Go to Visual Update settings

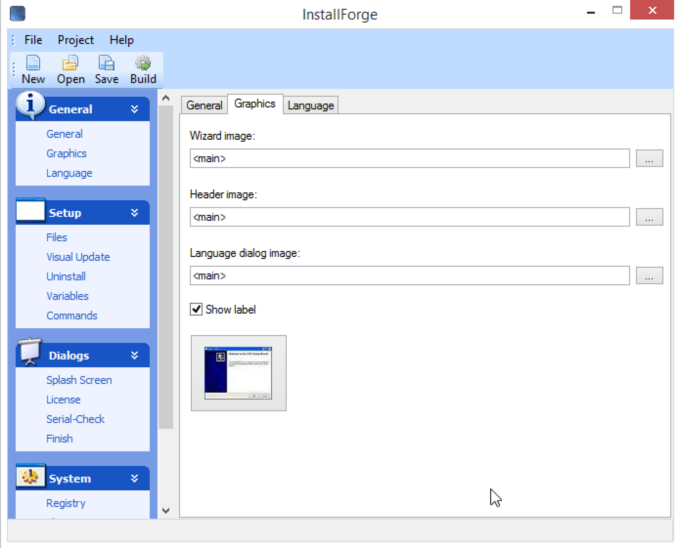pyautogui.click(x=78, y=257)
